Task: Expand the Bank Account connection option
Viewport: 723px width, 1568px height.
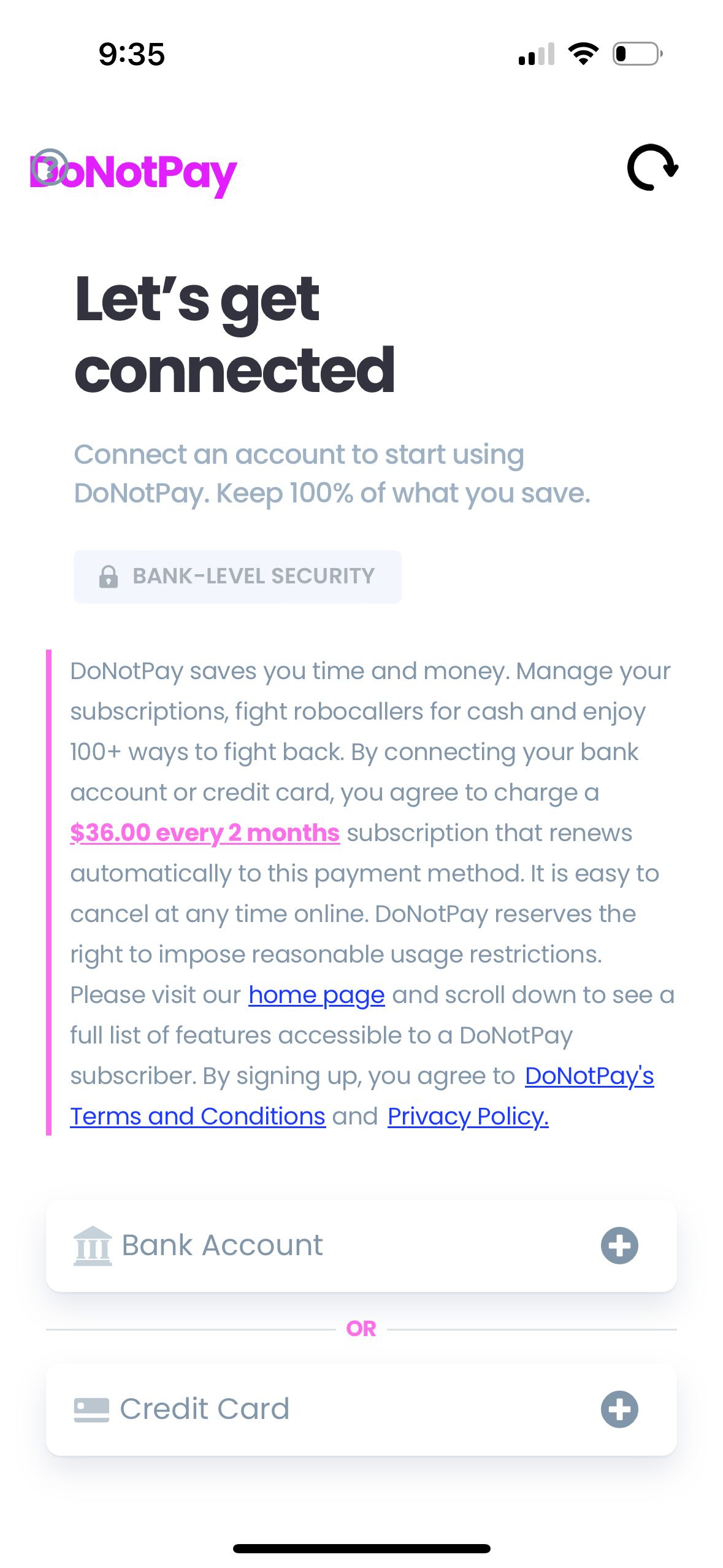Action: click(x=362, y=1244)
